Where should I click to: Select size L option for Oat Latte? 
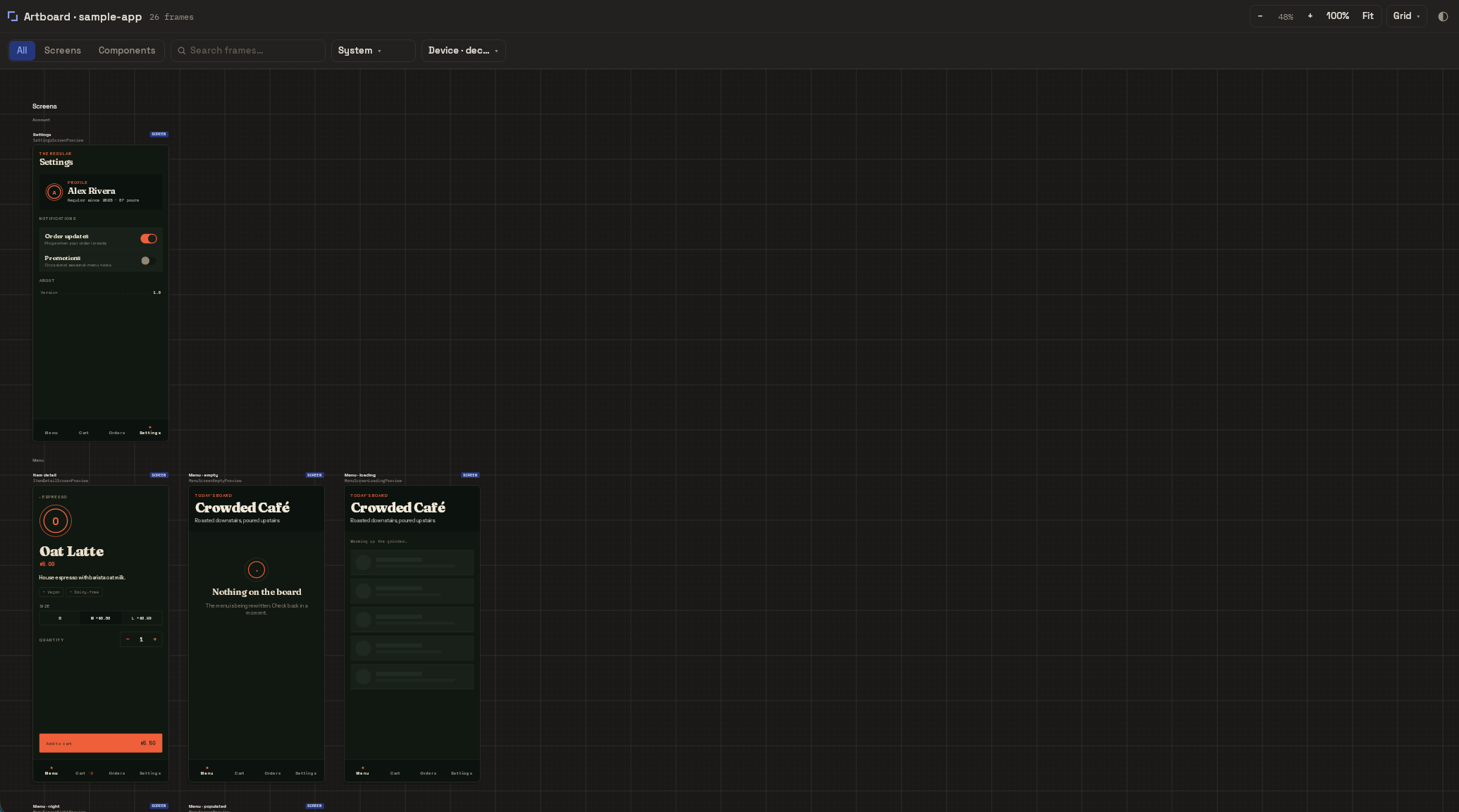pos(142,618)
